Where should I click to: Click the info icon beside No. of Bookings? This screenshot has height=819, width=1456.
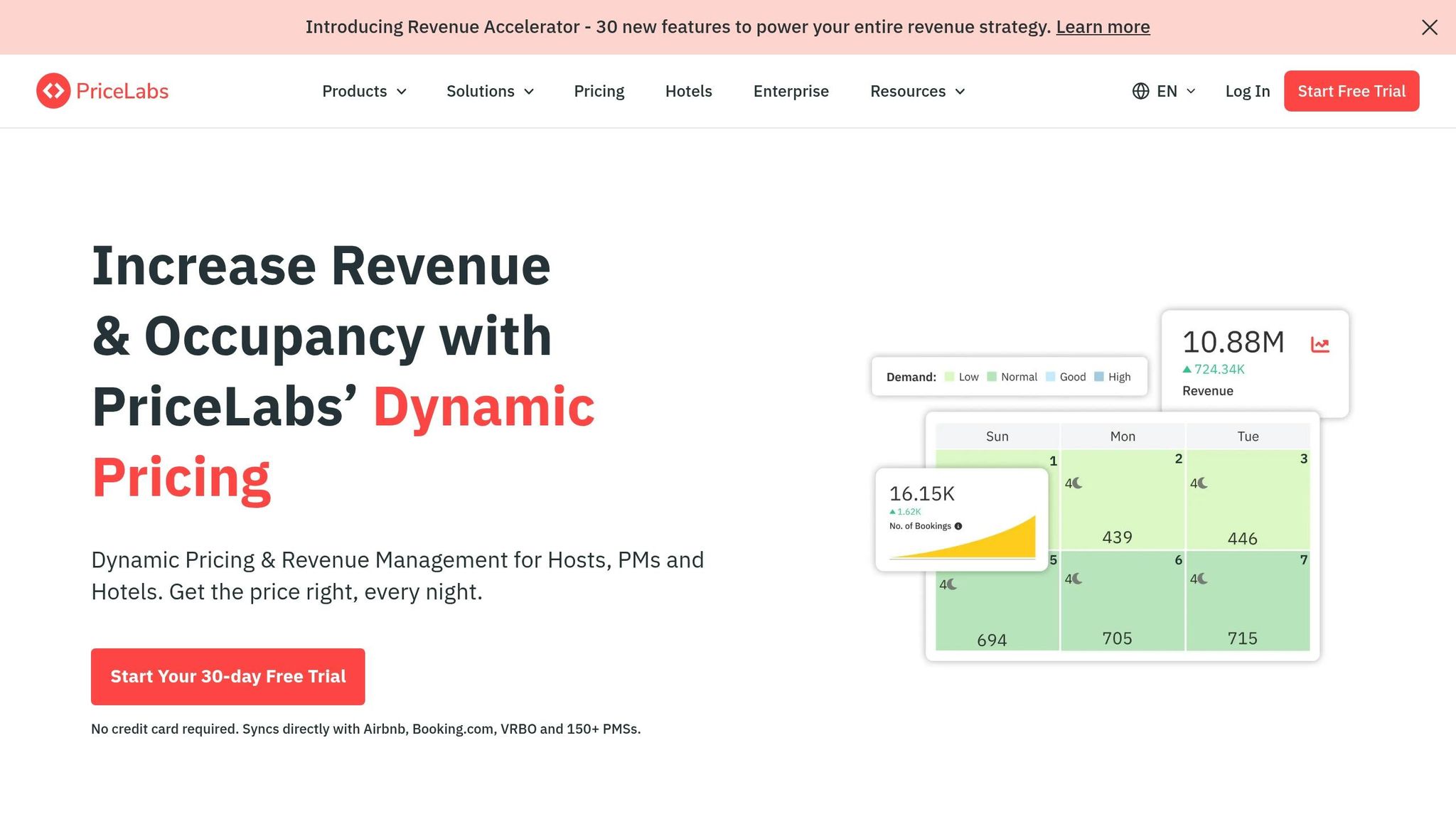[958, 526]
